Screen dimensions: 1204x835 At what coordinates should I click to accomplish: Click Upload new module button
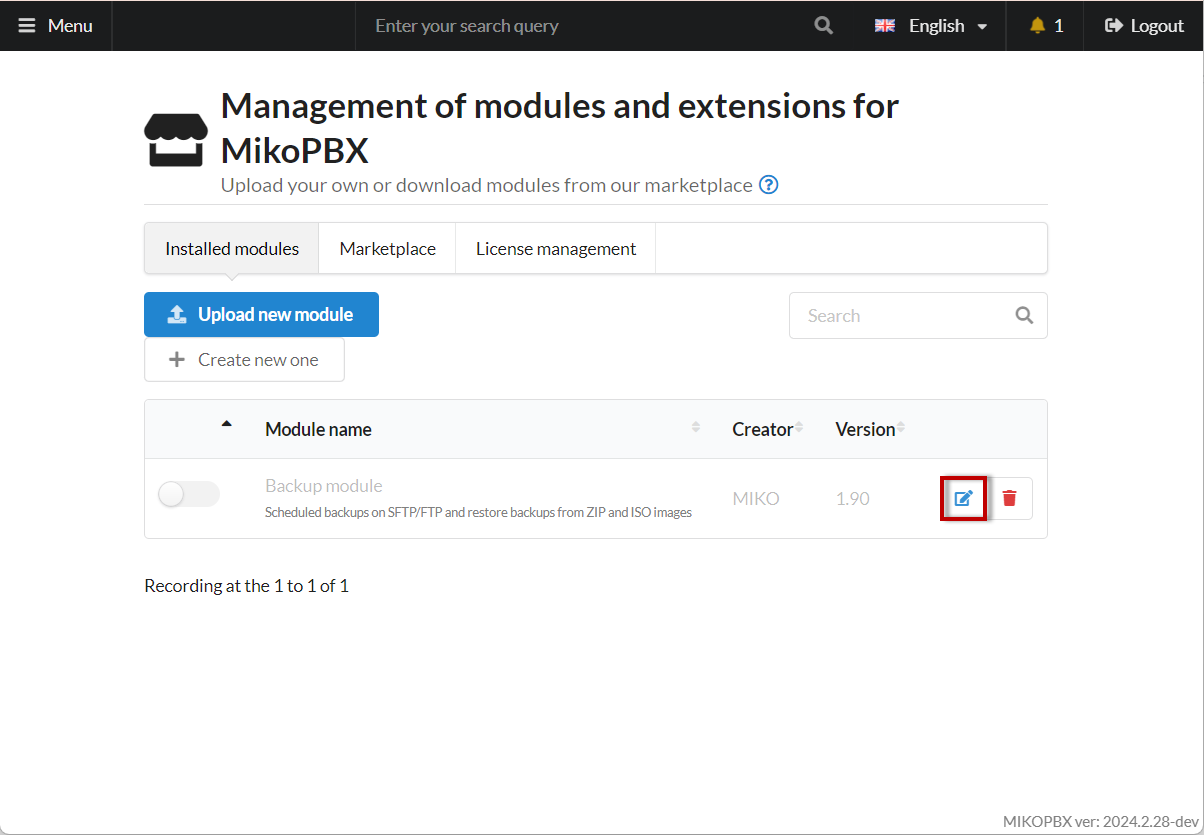[x=261, y=315]
